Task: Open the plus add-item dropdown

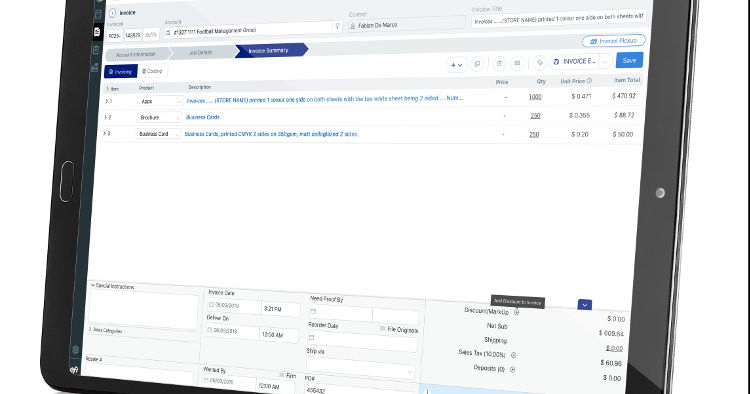Action: coord(456,65)
